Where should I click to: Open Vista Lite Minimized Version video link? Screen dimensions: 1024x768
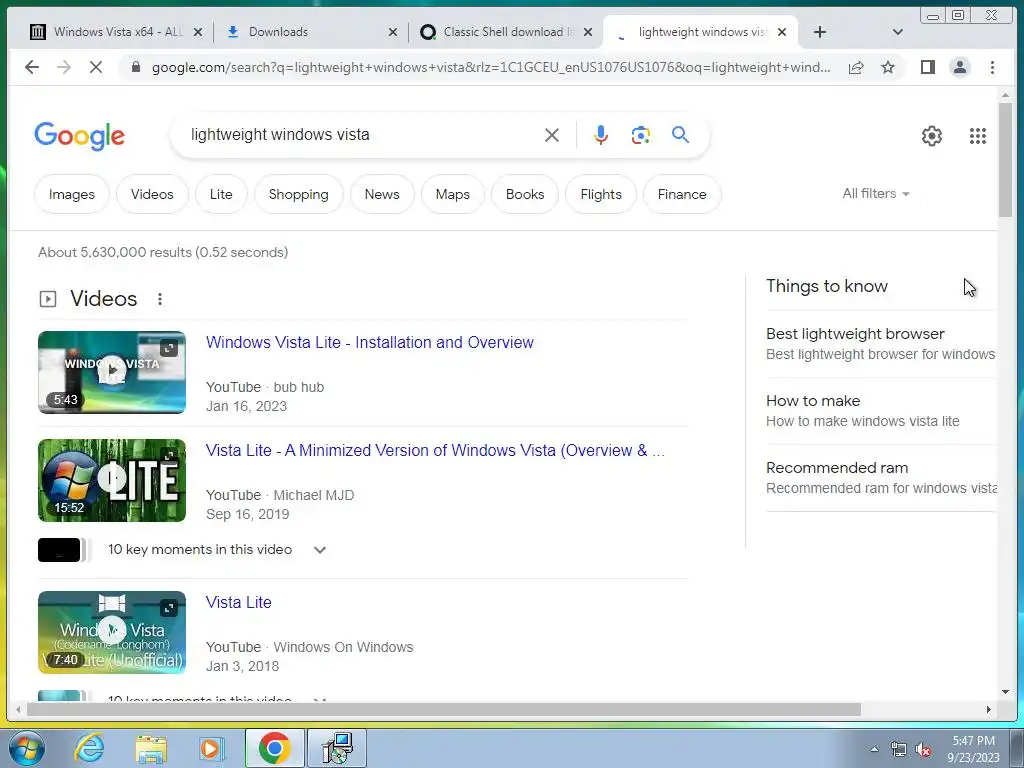tap(435, 451)
